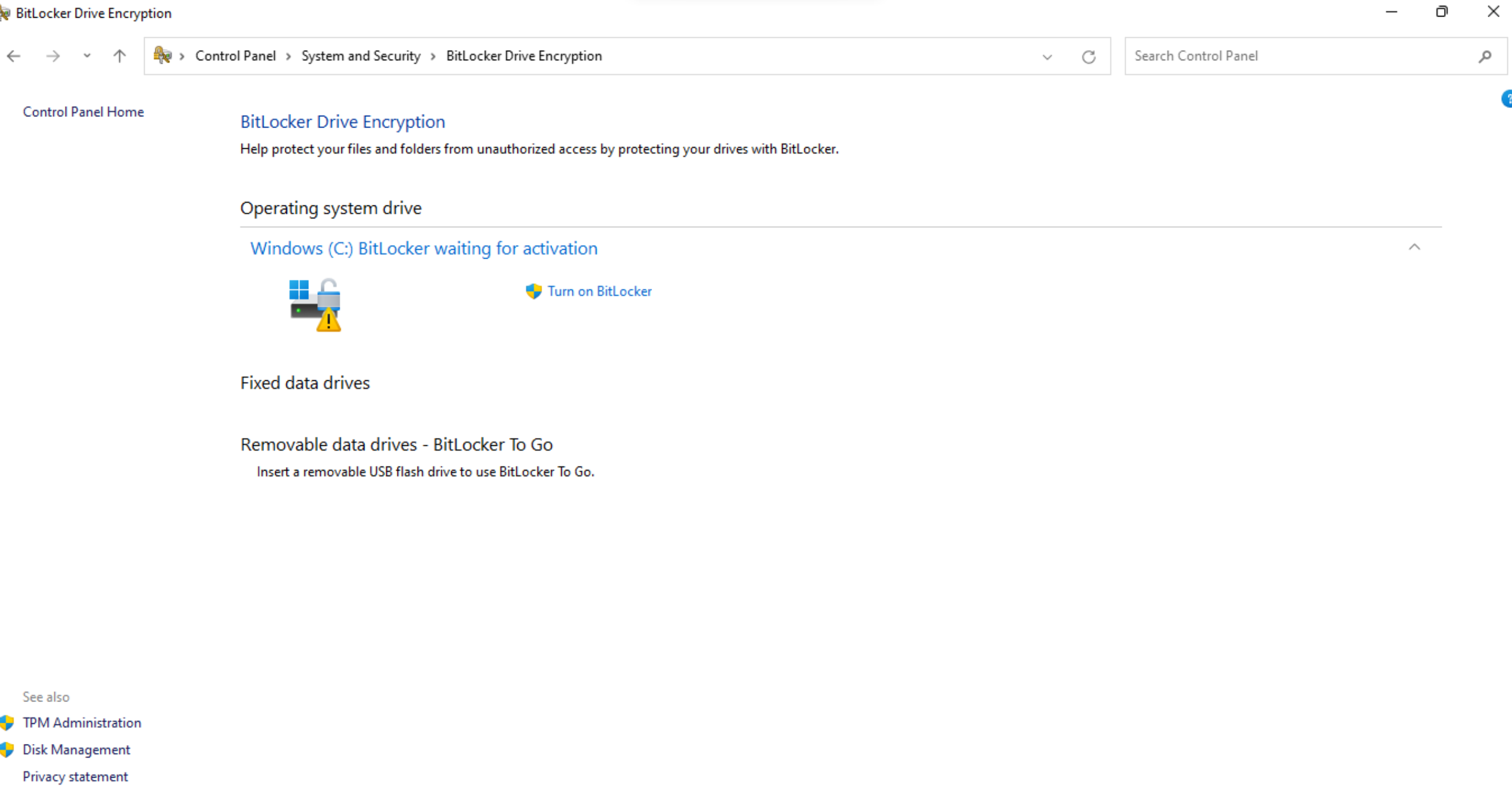Navigate to System and Security breadcrumb
The image size is (1512, 803).
coord(361,56)
